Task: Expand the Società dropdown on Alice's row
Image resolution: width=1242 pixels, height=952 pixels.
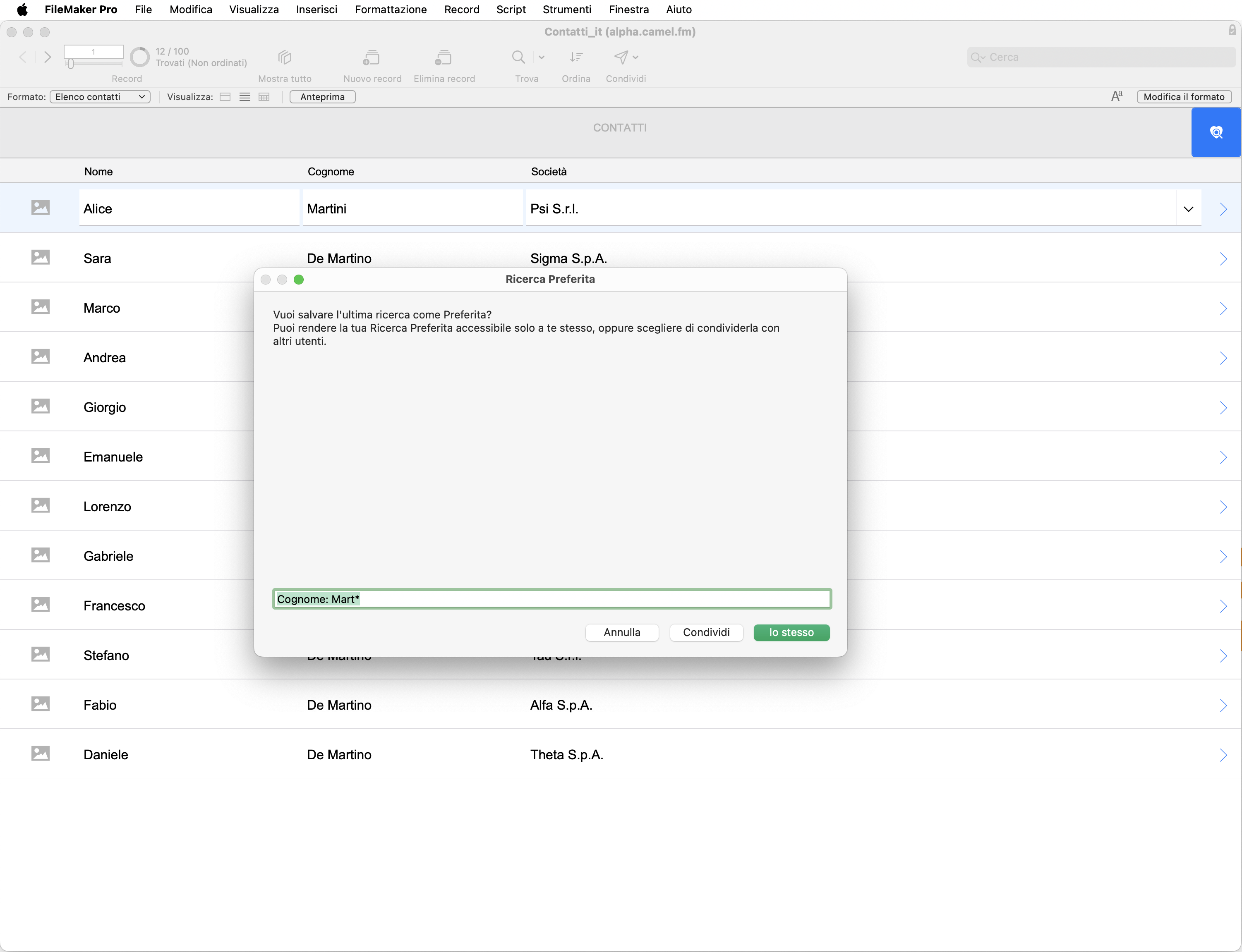Action: pyautogui.click(x=1189, y=209)
